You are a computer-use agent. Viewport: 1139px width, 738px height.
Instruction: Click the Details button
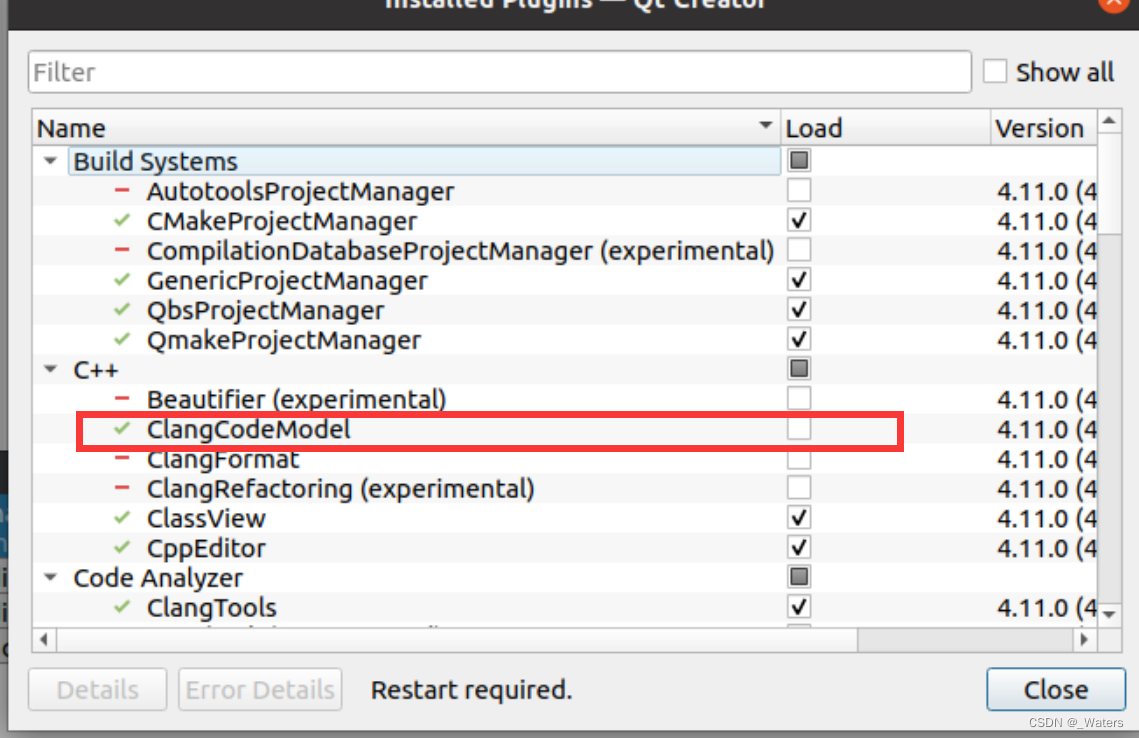pyautogui.click(x=97, y=689)
